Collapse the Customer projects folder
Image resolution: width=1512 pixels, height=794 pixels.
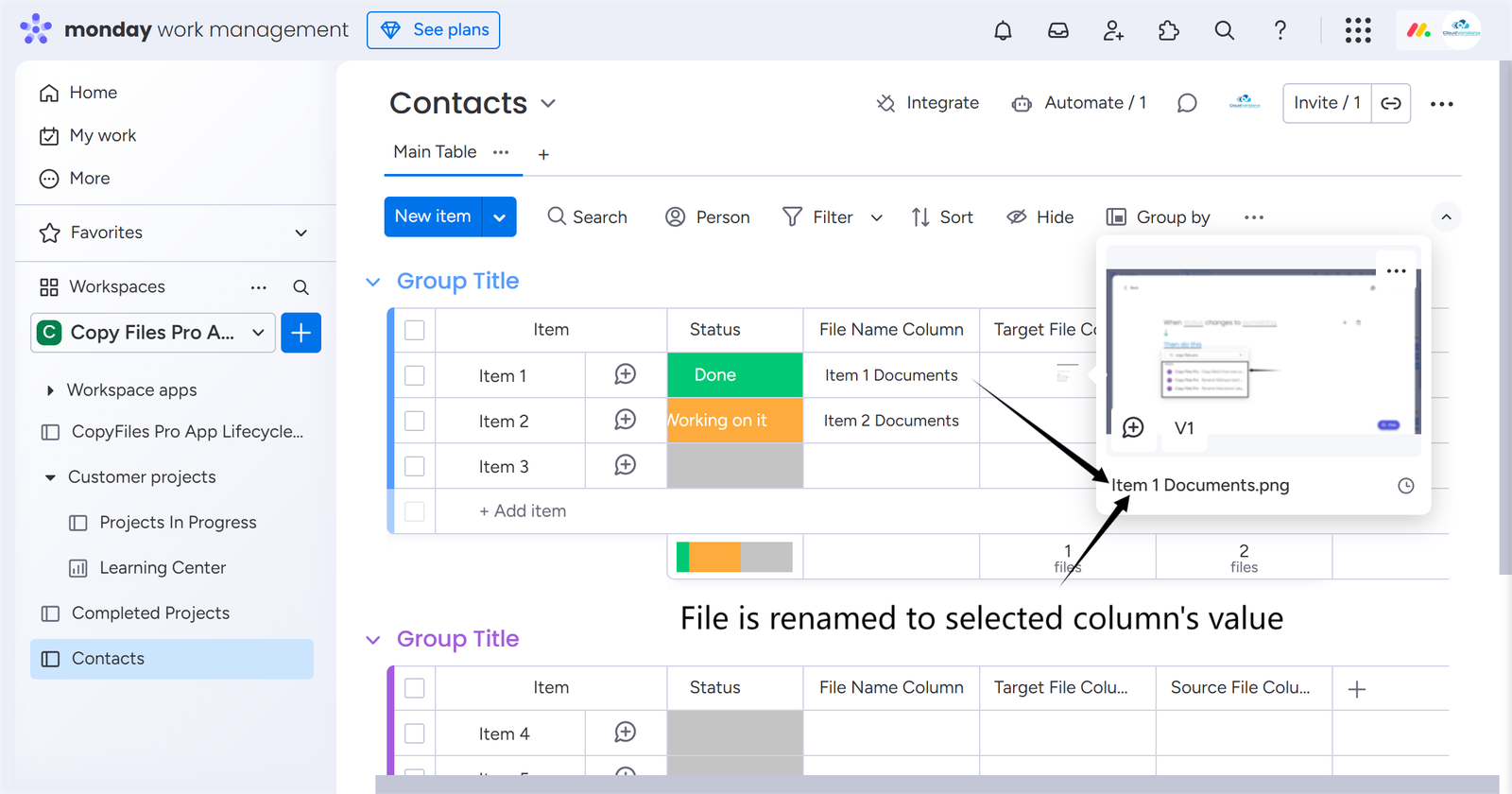pos(50,477)
